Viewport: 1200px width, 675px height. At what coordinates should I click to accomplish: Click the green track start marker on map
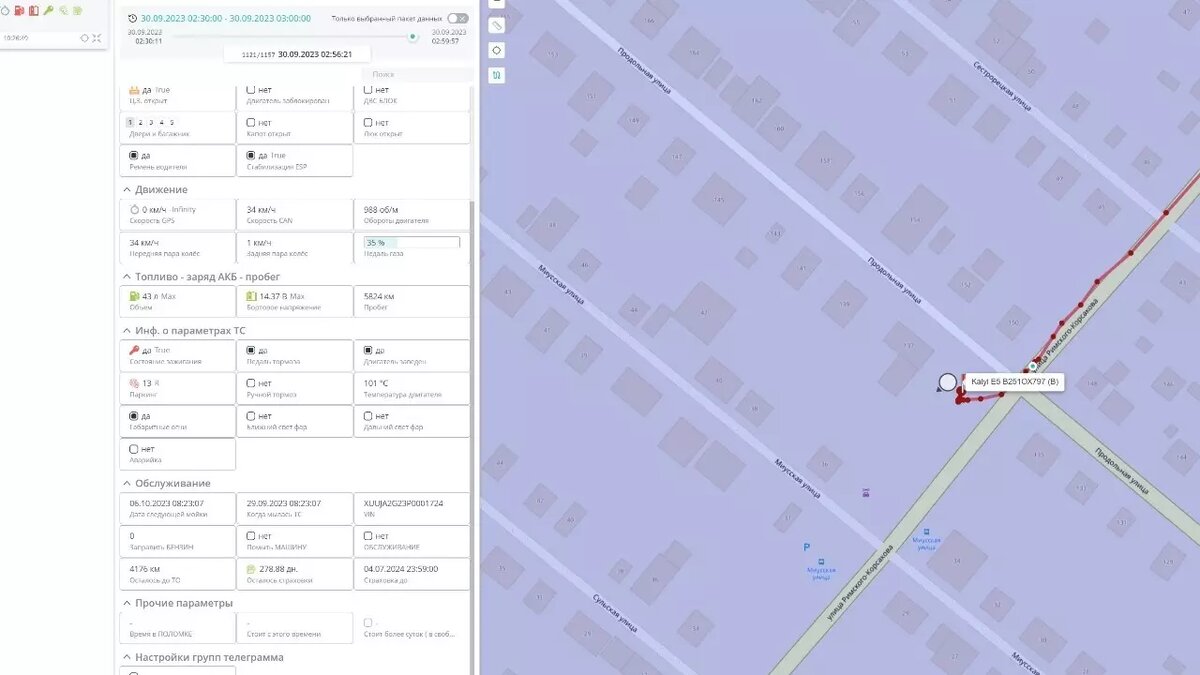pos(1033,366)
